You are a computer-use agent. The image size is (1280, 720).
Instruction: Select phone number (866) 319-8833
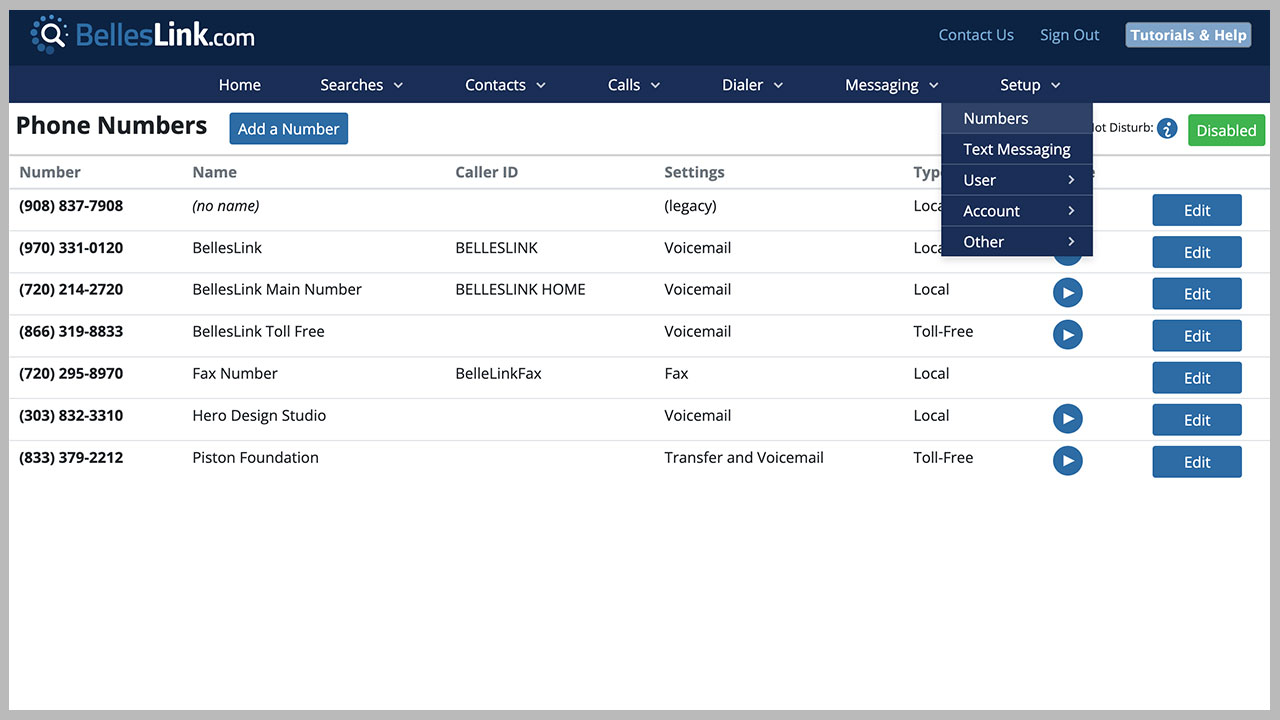coord(71,331)
